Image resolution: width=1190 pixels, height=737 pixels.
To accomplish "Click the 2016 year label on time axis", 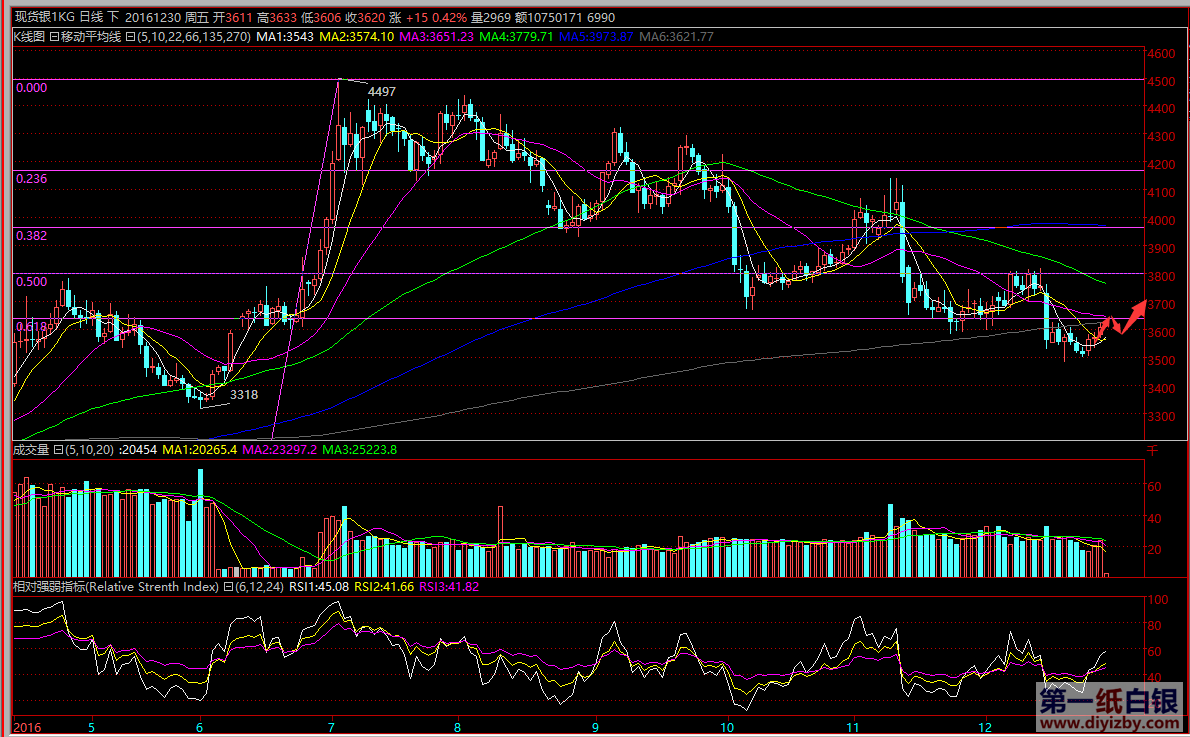I will click(28, 726).
